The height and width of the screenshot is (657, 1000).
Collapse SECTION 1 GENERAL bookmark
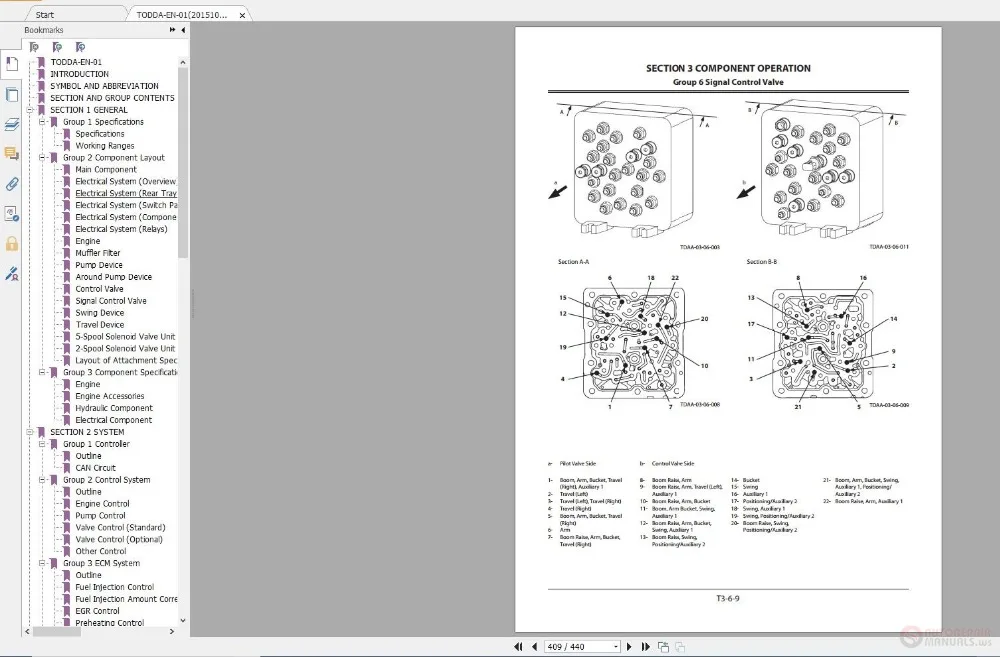pos(30,110)
